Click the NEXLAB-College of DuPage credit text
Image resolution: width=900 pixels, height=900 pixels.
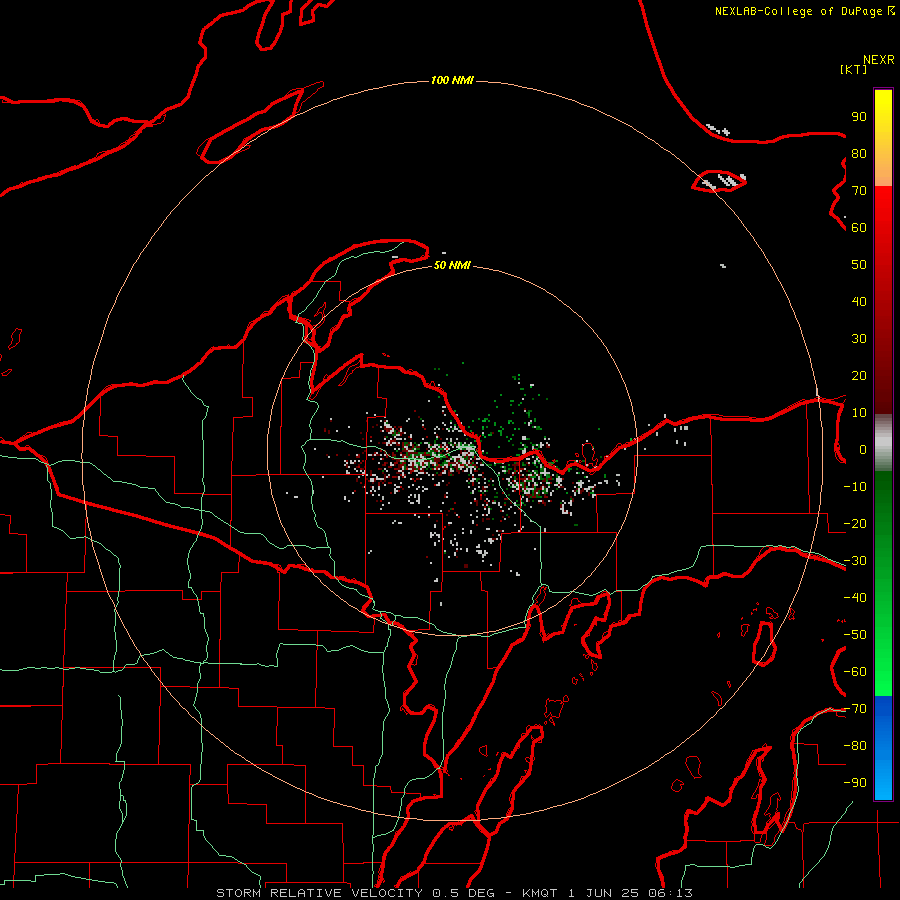click(x=800, y=11)
